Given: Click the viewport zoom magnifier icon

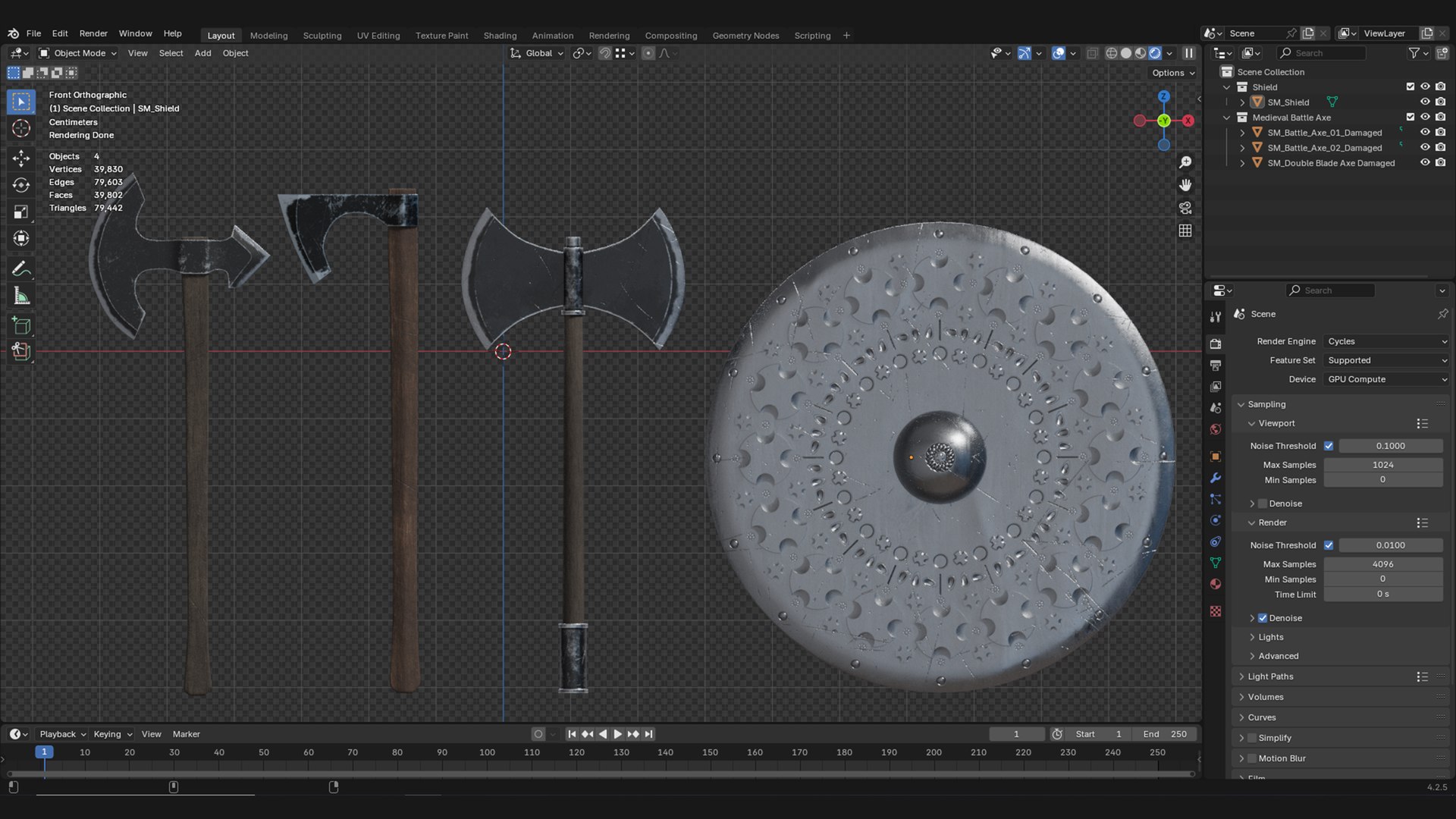Looking at the screenshot, I should [x=1185, y=162].
